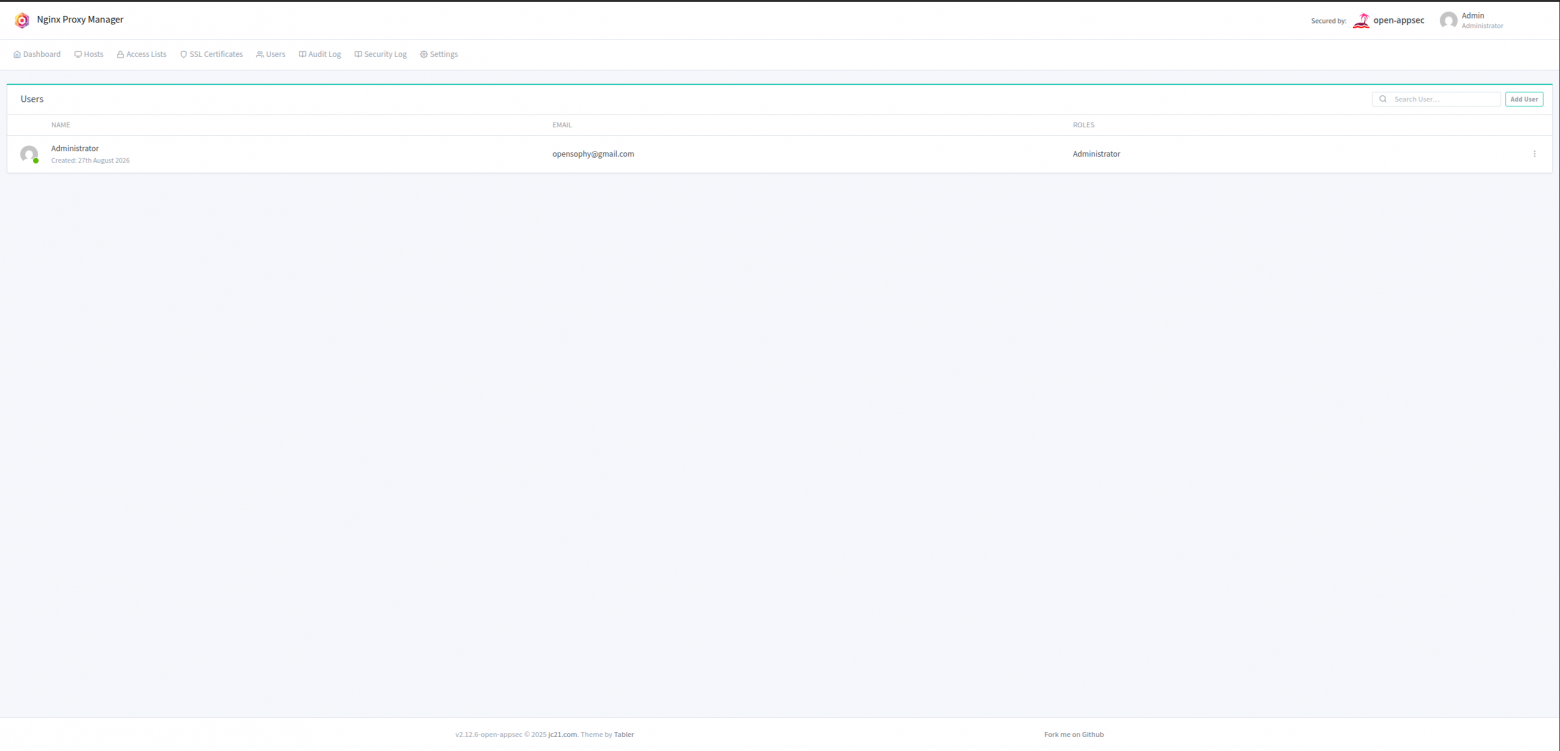Click the Nginx Proxy Manager logo icon
The height and width of the screenshot is (751, 1560).
[22, 20]
